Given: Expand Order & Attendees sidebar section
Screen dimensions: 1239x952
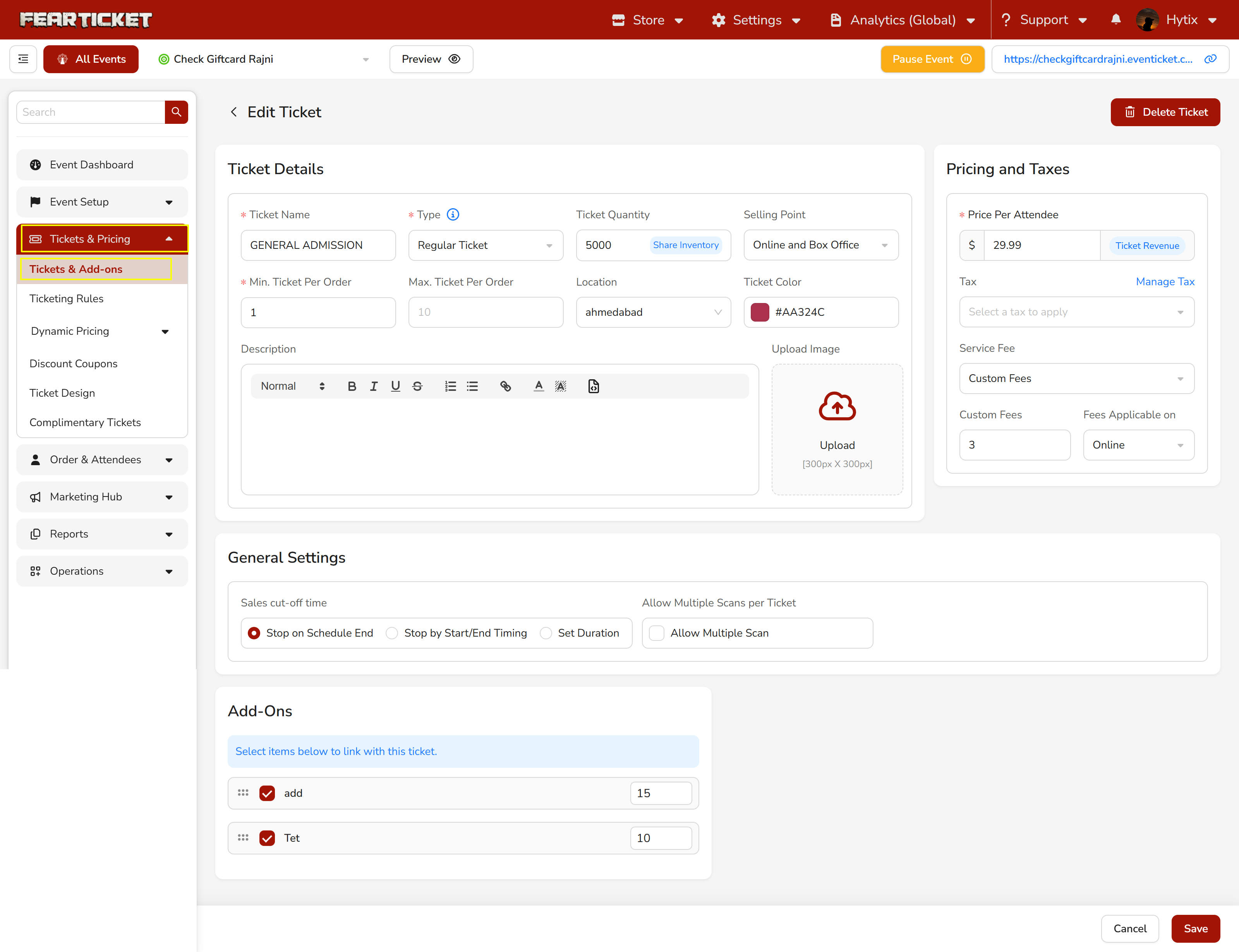Looking at the screenshot, I should click(x=102, y=460).
